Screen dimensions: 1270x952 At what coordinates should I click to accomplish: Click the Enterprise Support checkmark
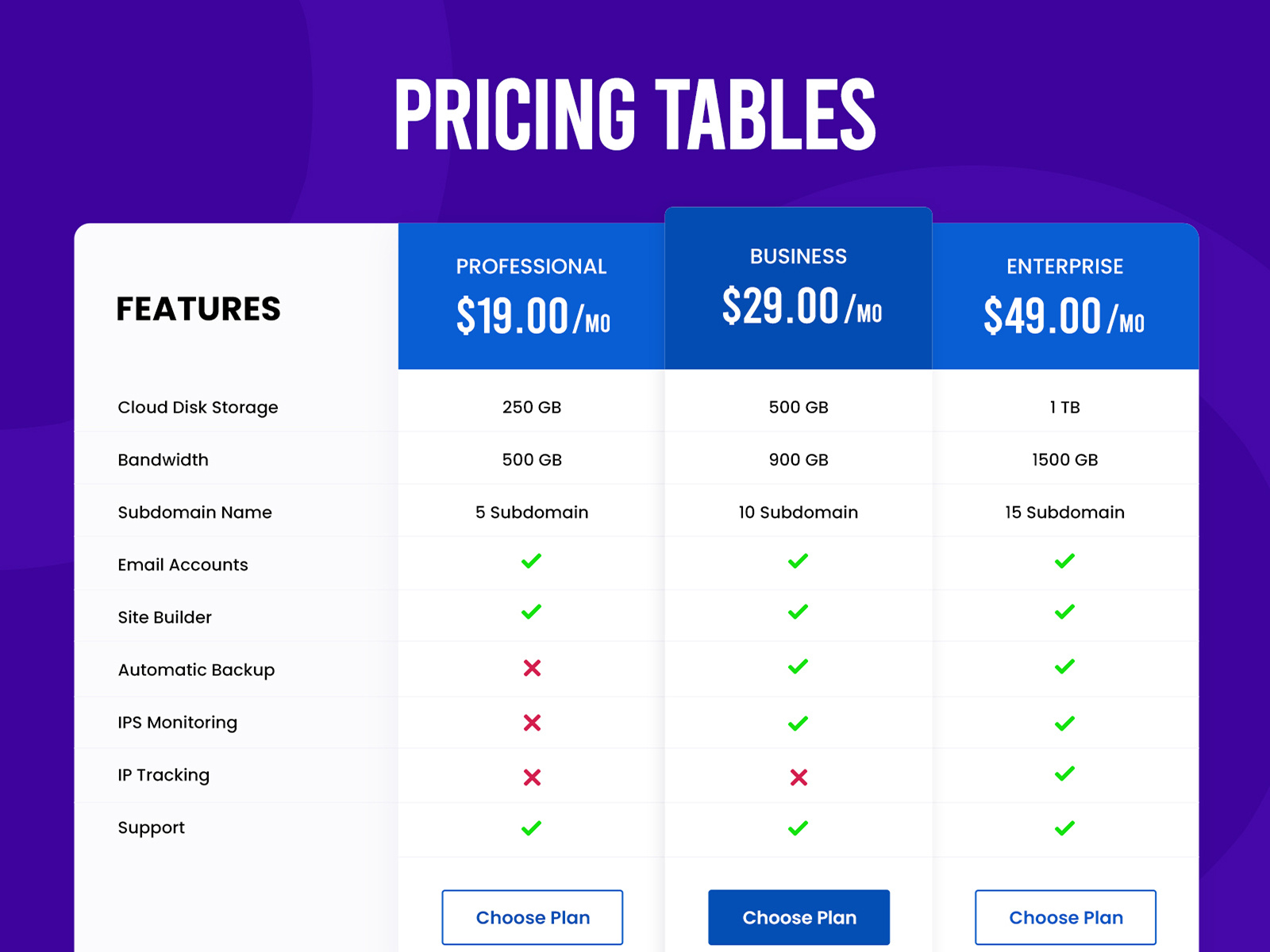click(x=1064, y=829)
